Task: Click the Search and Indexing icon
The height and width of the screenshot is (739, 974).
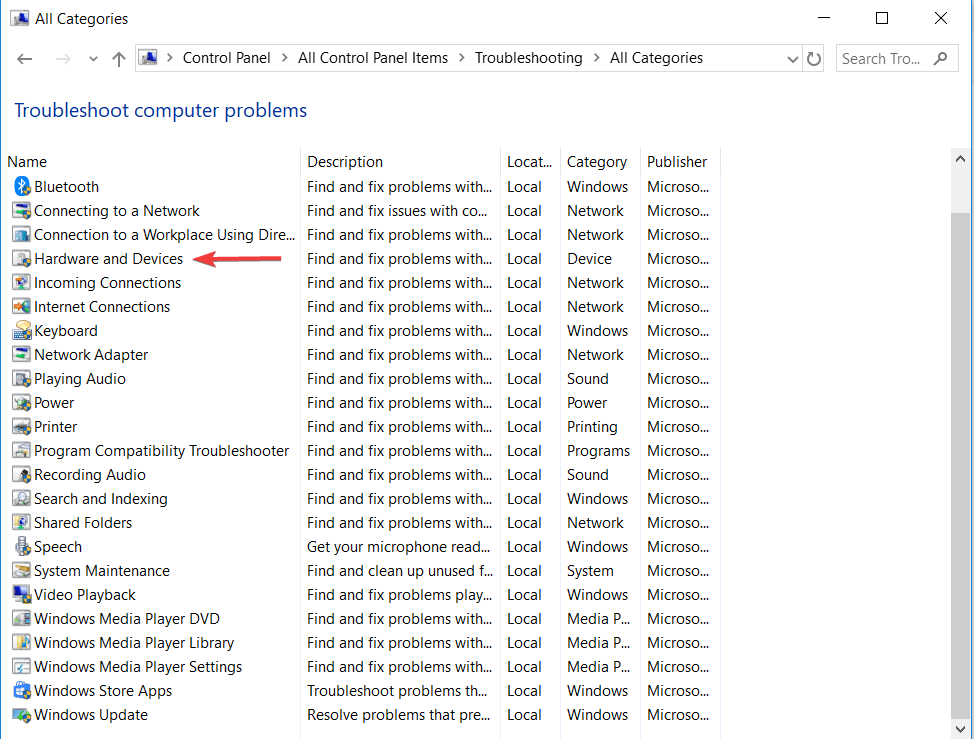Action: click(22, 499)
